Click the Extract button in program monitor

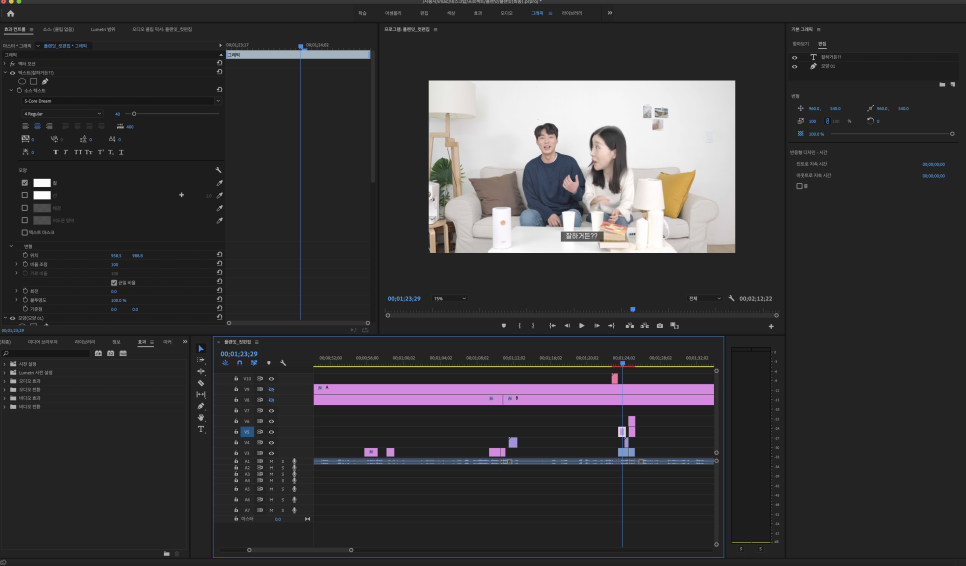coord(644,326)
